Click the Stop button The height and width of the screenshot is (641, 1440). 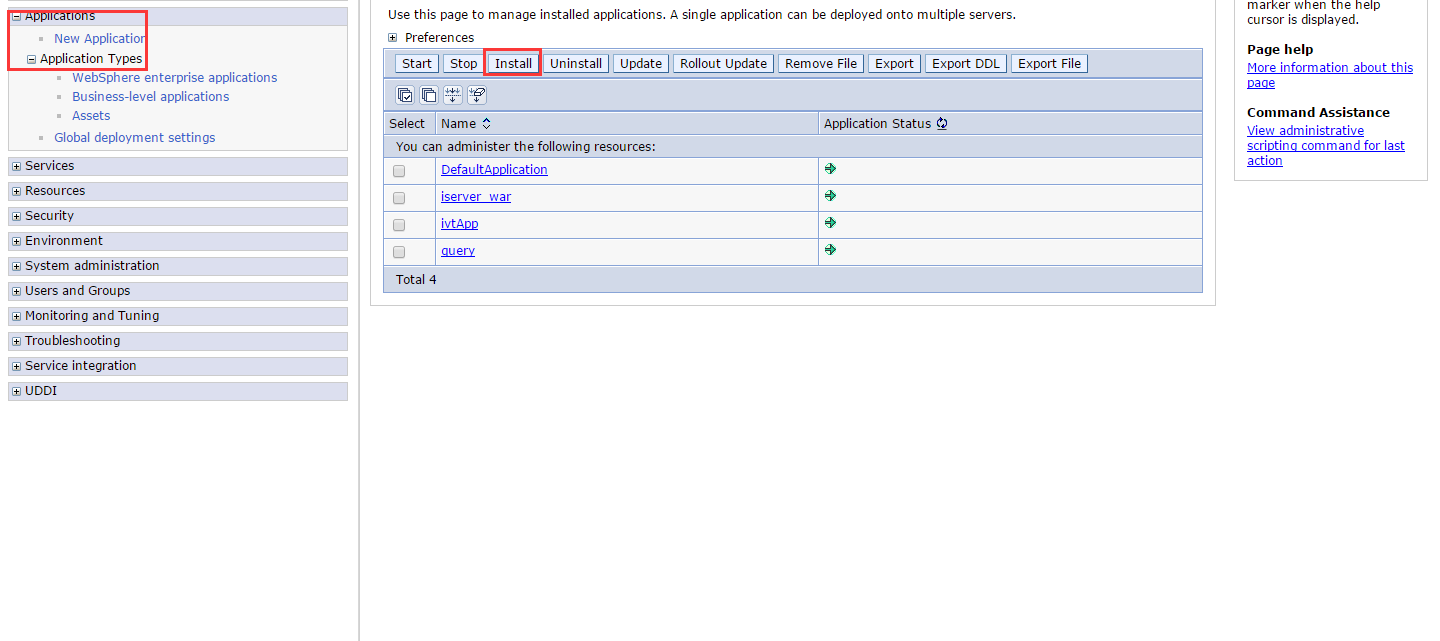point(463,63)
